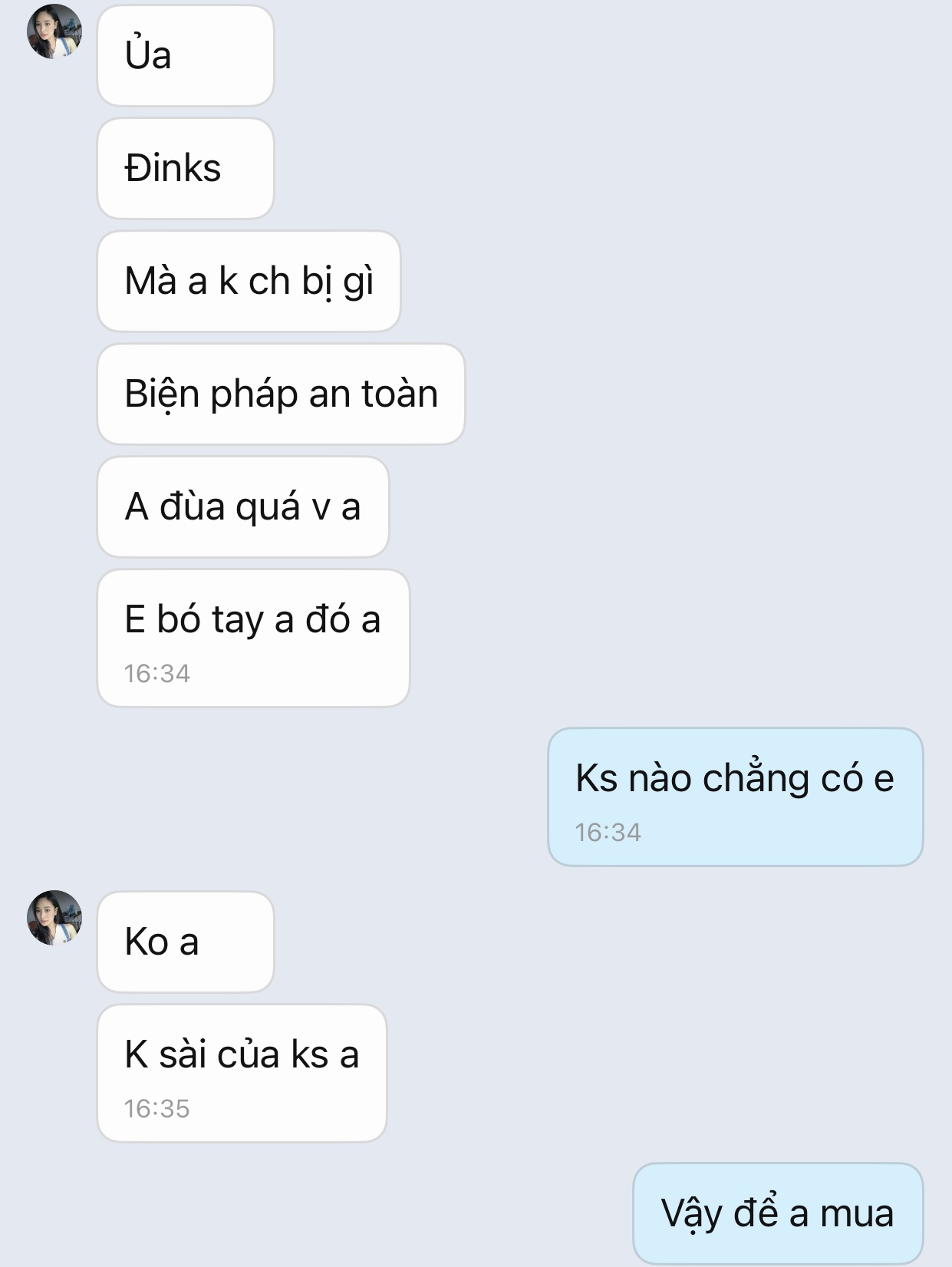Select the 'K sài của ks a' message
The height and width of the screenshot is (1267, 952).
coord(242,1073)
